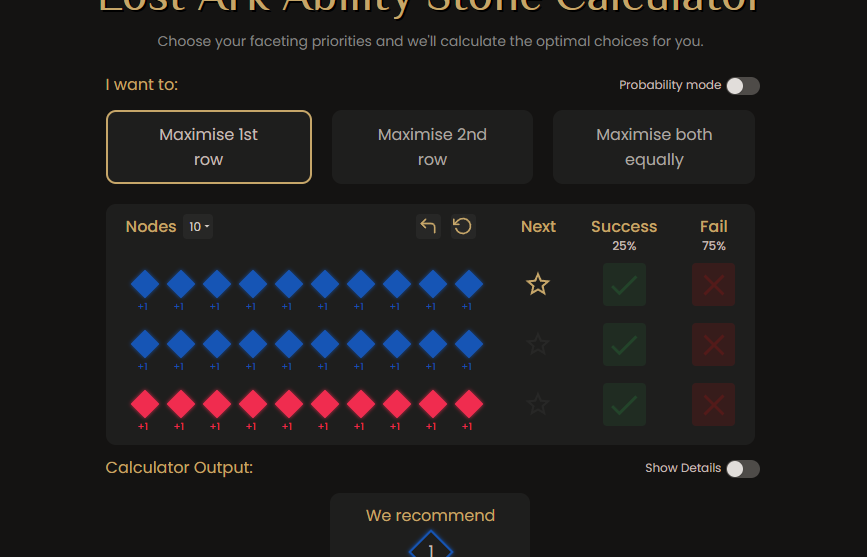Click the undo arrow icon
The height and width of the screenshot is (557, 867).
pos(428,226)
